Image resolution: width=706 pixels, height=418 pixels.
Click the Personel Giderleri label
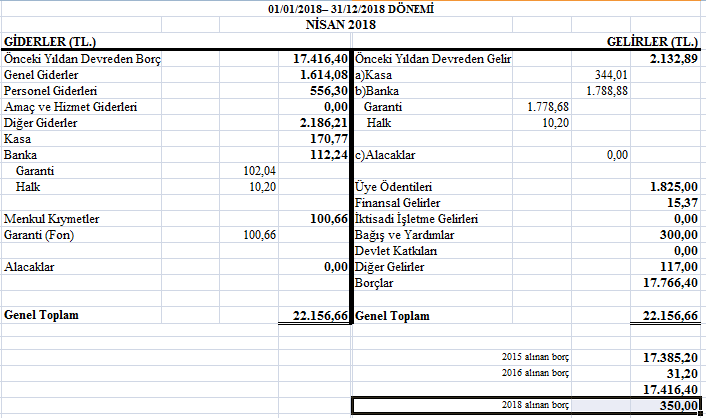pos(50,91)
